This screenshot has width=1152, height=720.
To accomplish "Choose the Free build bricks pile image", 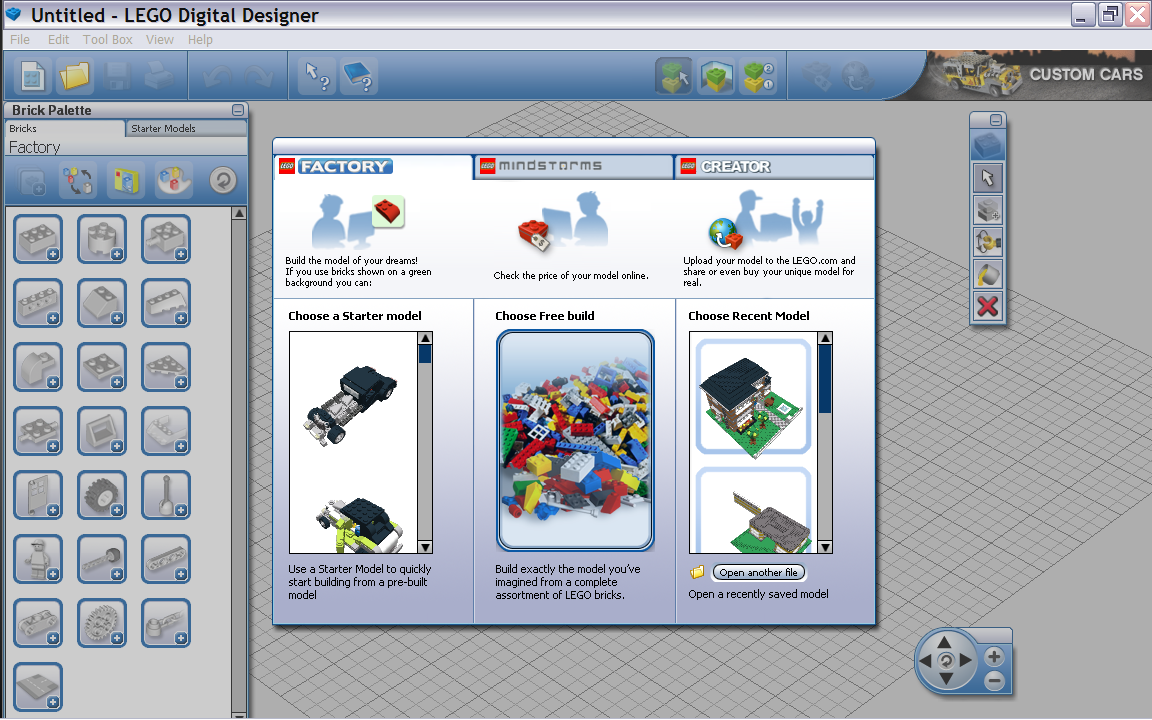I will point(575,440).
